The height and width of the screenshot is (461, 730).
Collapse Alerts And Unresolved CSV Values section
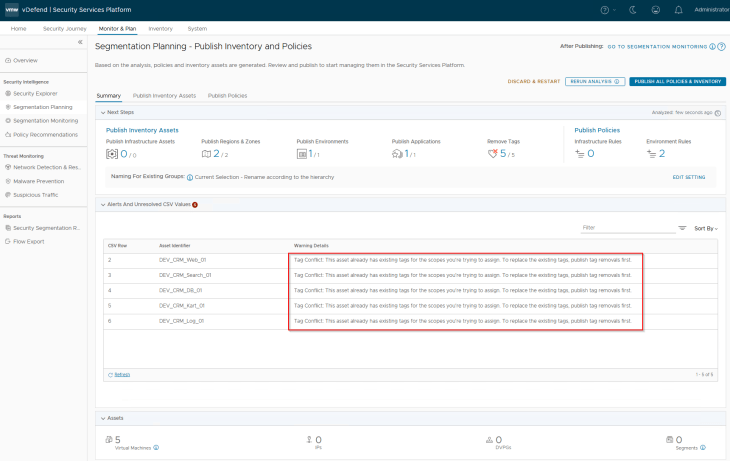tap(100, 204)
